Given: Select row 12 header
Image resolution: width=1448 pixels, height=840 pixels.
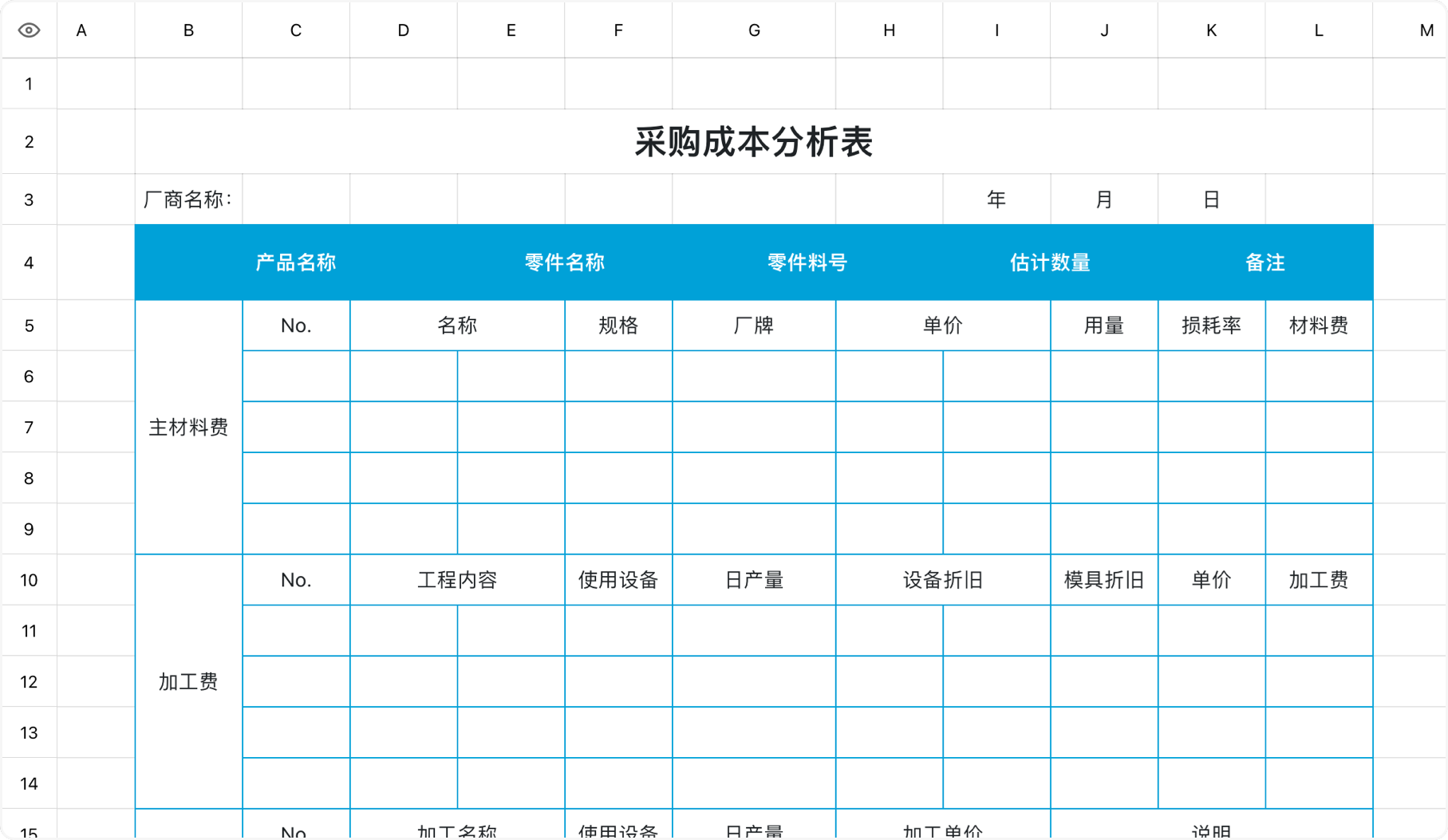Looking at the screenshot, I should (29, 682).
